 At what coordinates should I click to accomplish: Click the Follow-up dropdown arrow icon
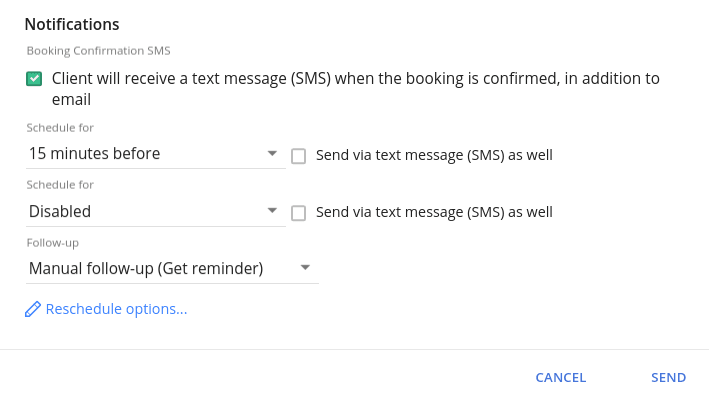305,267
